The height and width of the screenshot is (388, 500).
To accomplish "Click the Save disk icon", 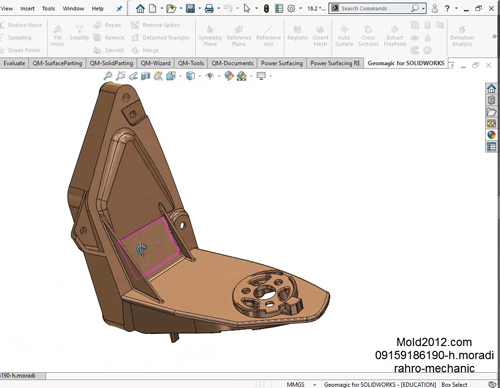I will pos(190,8).
